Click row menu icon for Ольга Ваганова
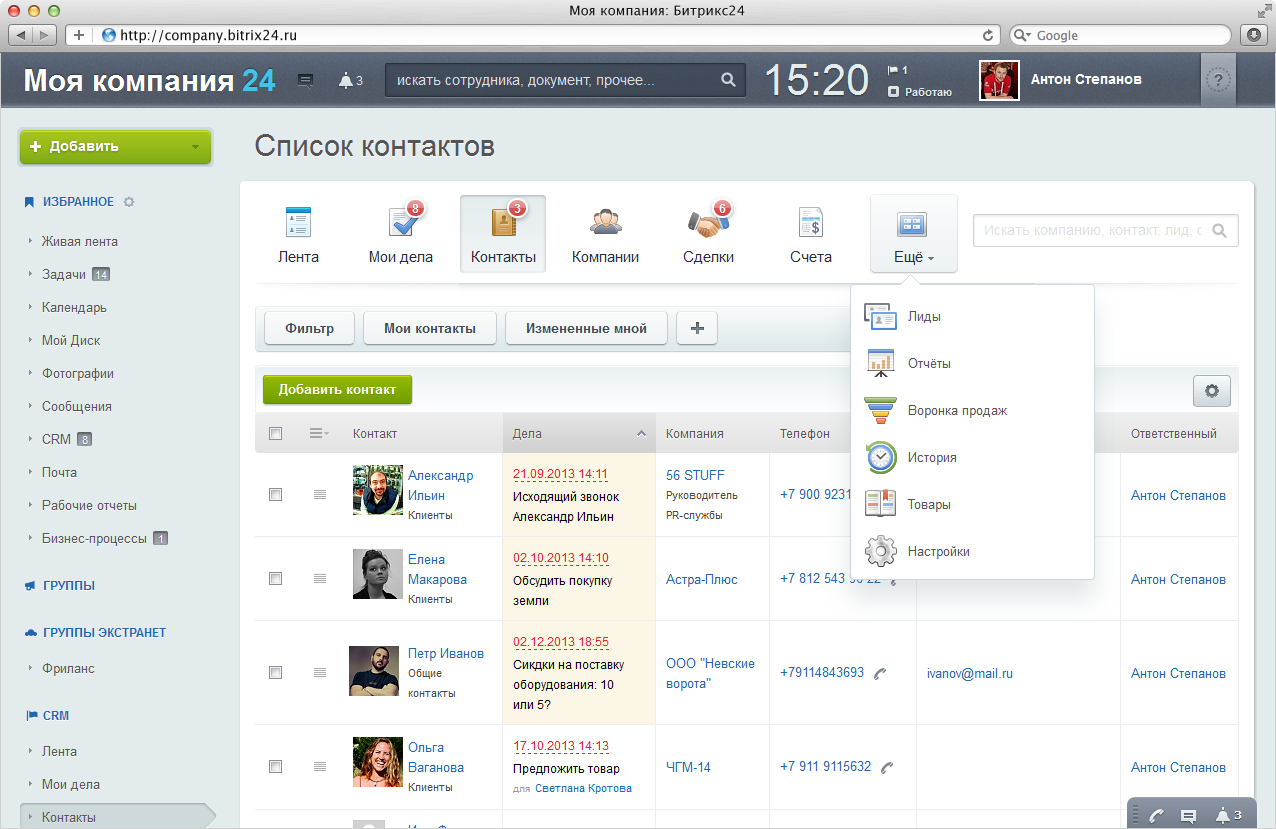Screen dimensions: 1276x829 pyautogui.click(x=320, y=766)
